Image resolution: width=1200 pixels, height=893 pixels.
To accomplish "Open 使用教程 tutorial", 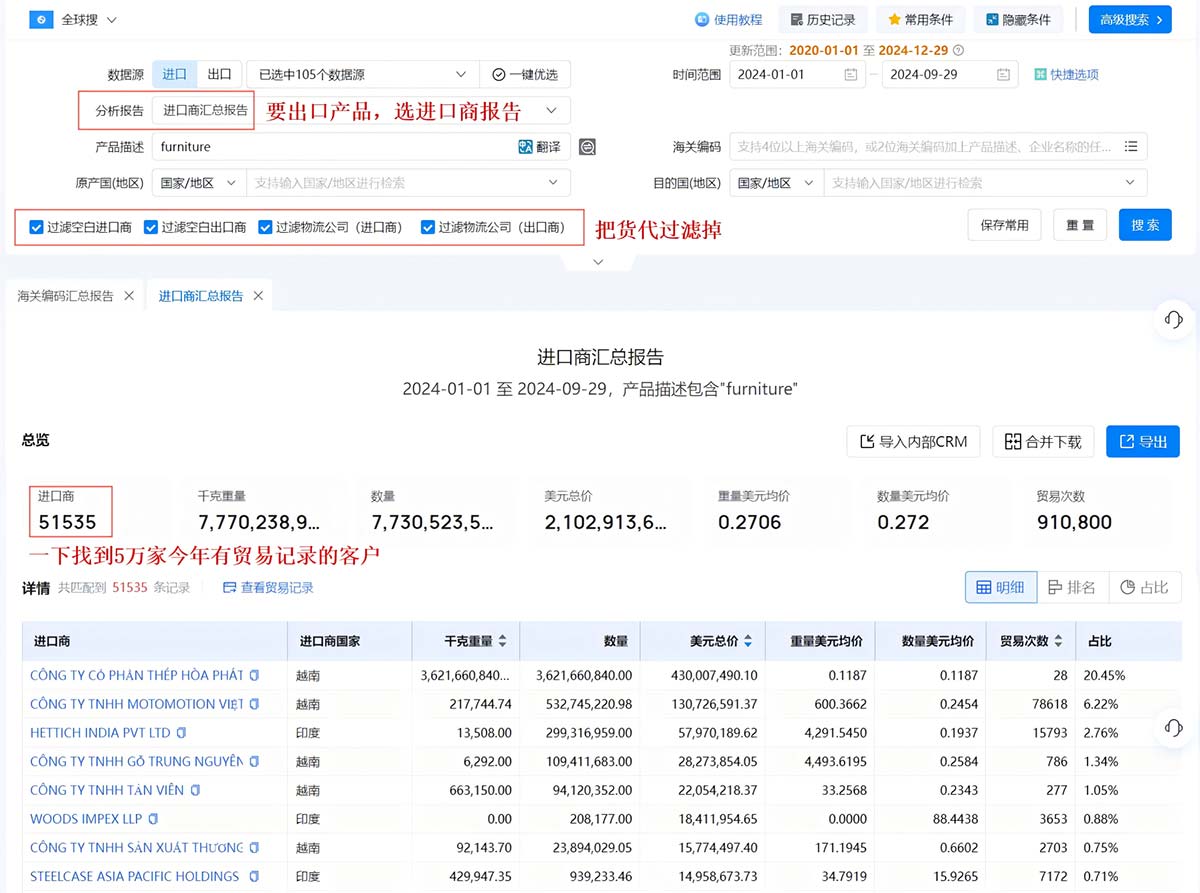I will pos(729,19).
